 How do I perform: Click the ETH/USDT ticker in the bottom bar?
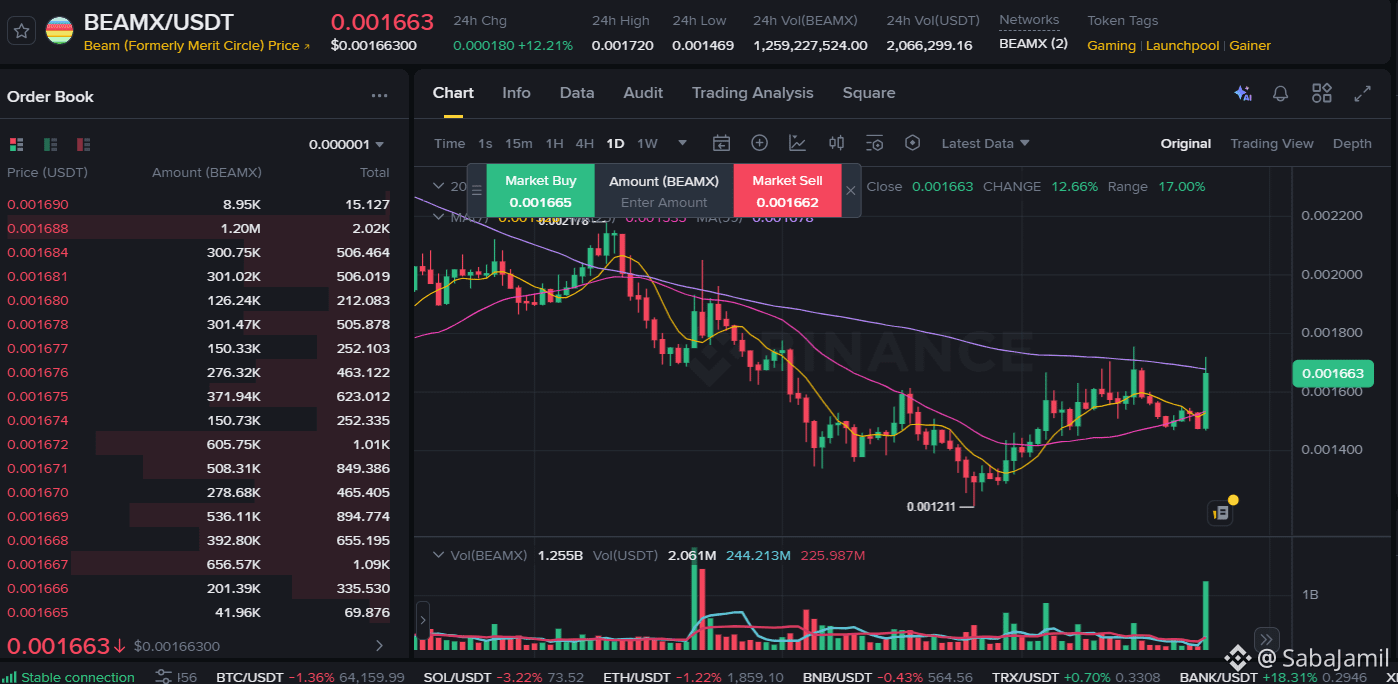[694, 677]
